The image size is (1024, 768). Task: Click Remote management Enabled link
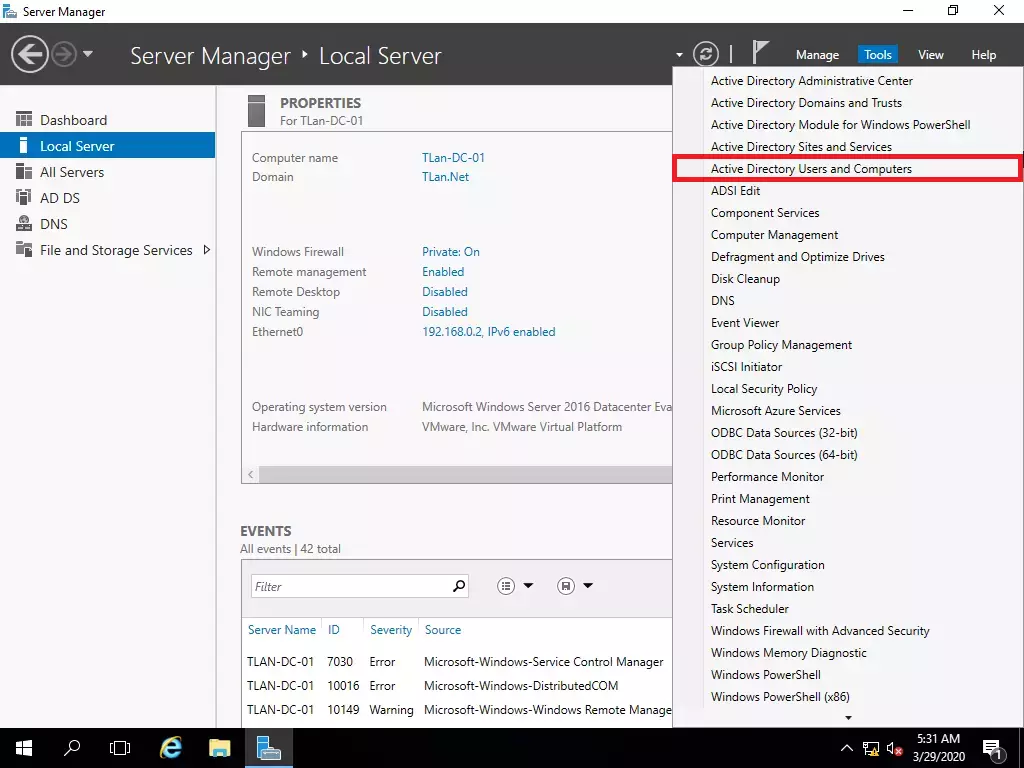443,272
